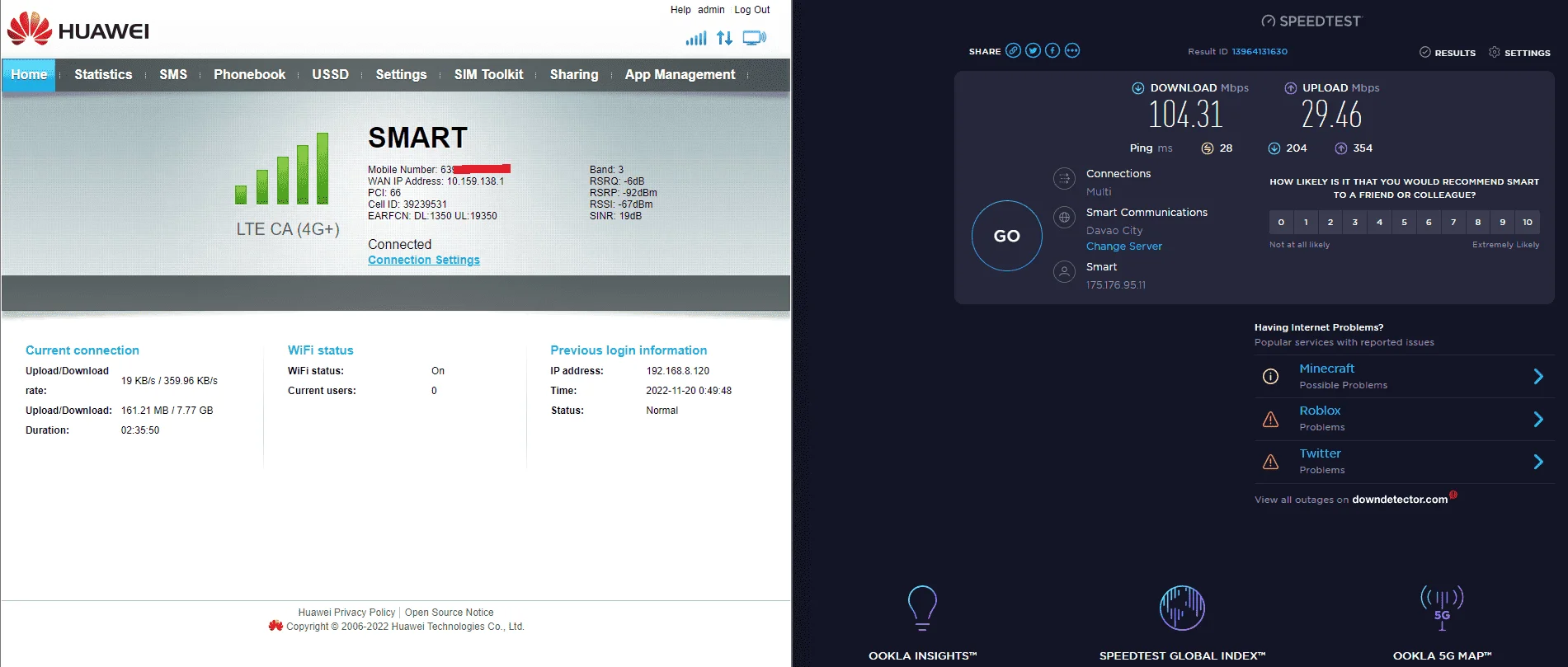Switch to the SMS tab
This screenshot has width=1568, height=667.
click(173, 74)
